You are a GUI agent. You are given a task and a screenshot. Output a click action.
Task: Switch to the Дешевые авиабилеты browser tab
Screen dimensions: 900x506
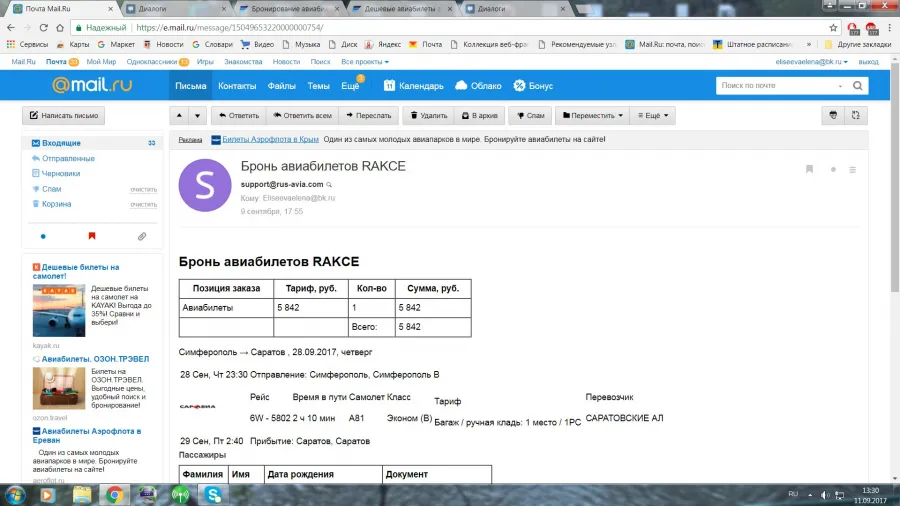click(x=402, y=9)
